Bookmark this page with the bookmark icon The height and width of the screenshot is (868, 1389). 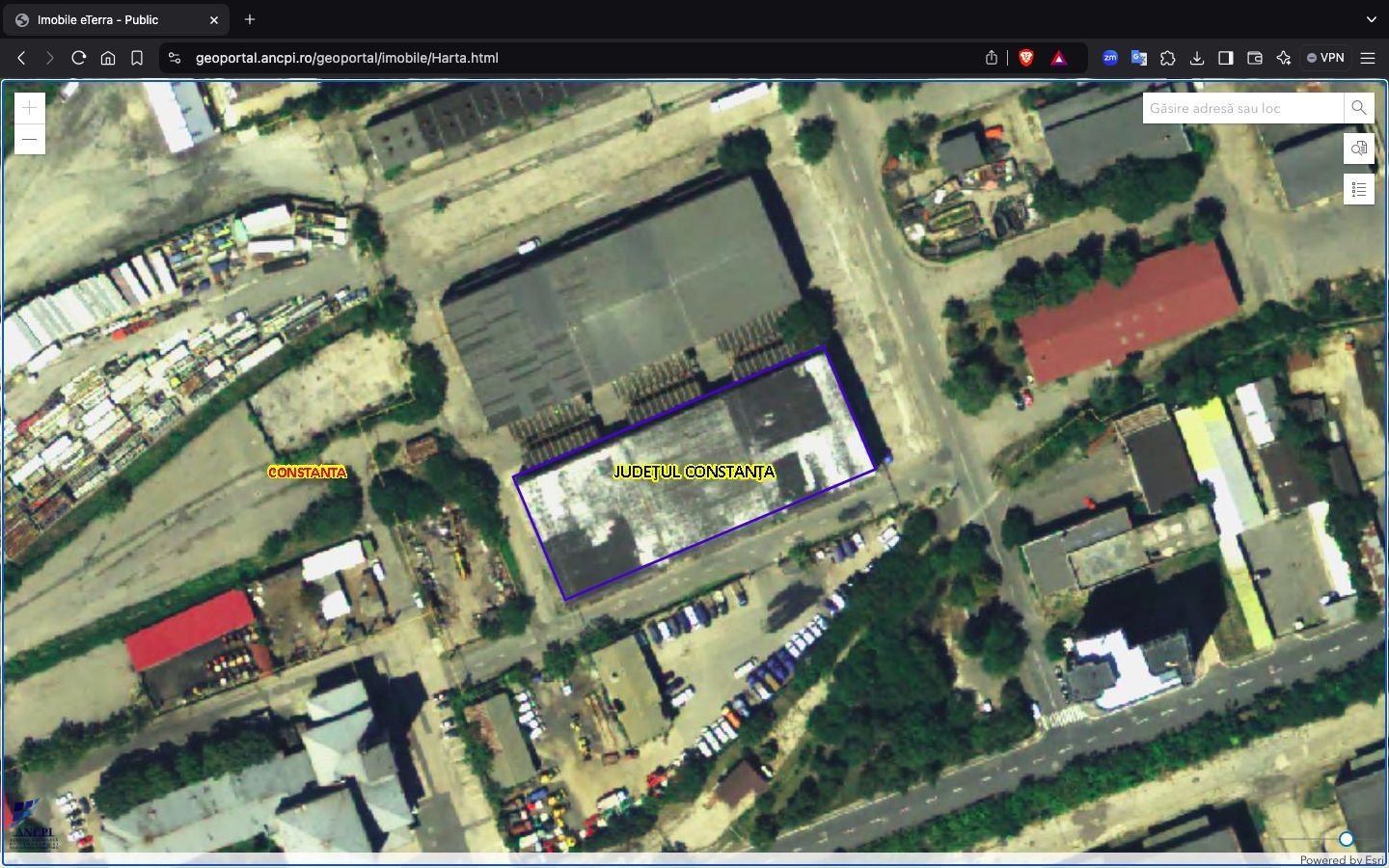(x=137, y=58)
